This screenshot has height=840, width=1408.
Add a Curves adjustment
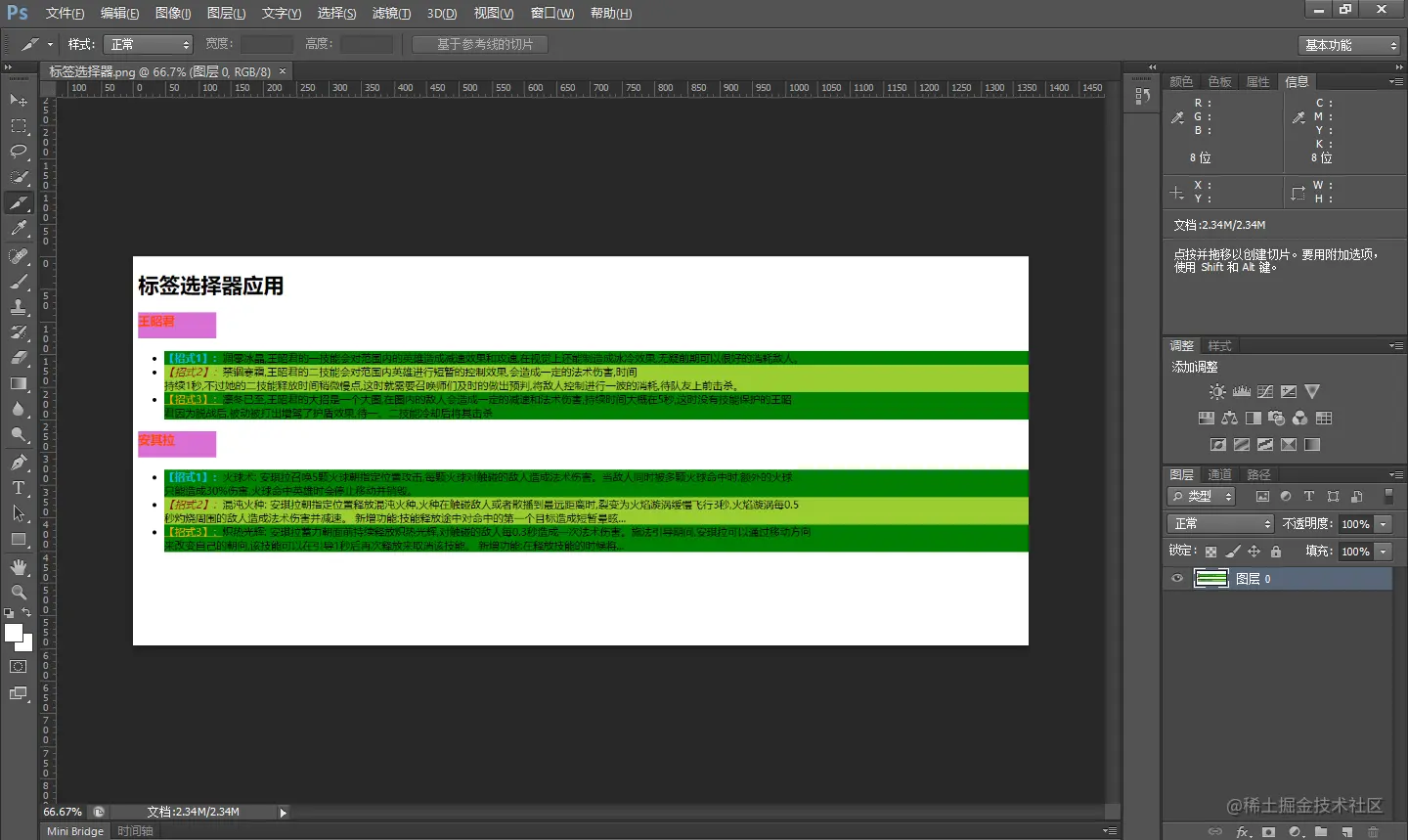coord(1265,391)
